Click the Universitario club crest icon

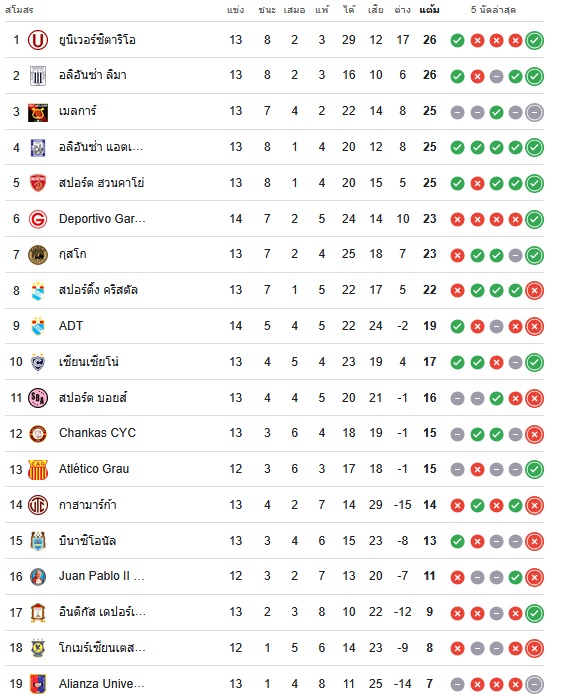[38, 40]
